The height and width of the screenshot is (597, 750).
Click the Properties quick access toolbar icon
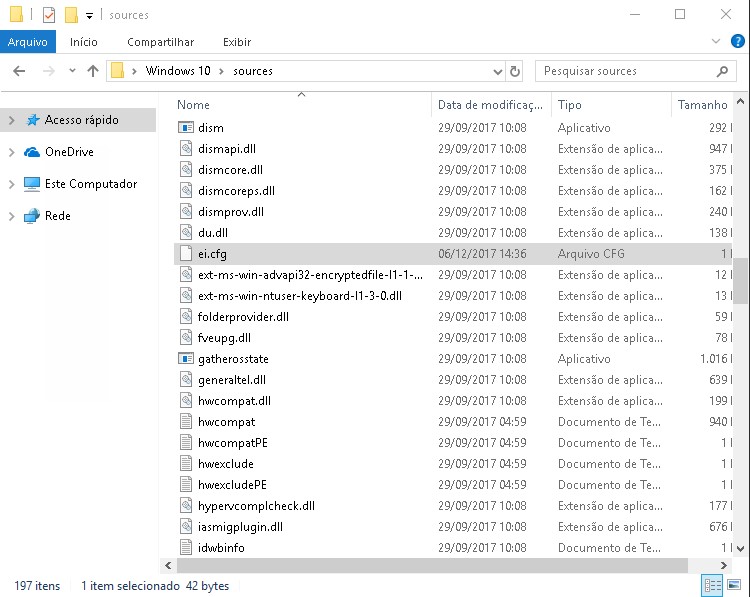point(49,15)
